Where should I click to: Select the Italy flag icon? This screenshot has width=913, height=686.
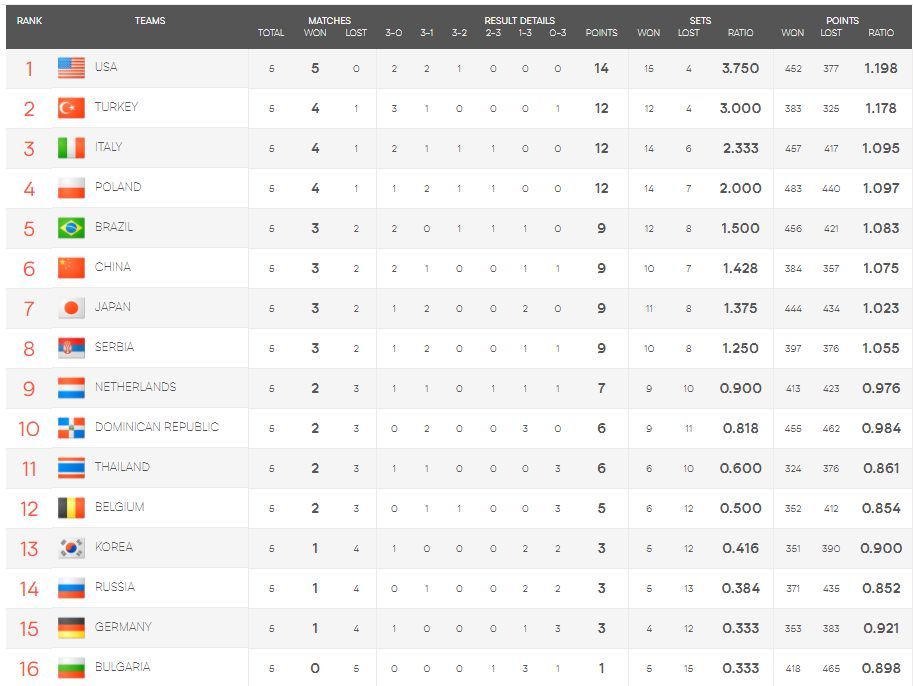pyautogui.click(x=71, y=148)
